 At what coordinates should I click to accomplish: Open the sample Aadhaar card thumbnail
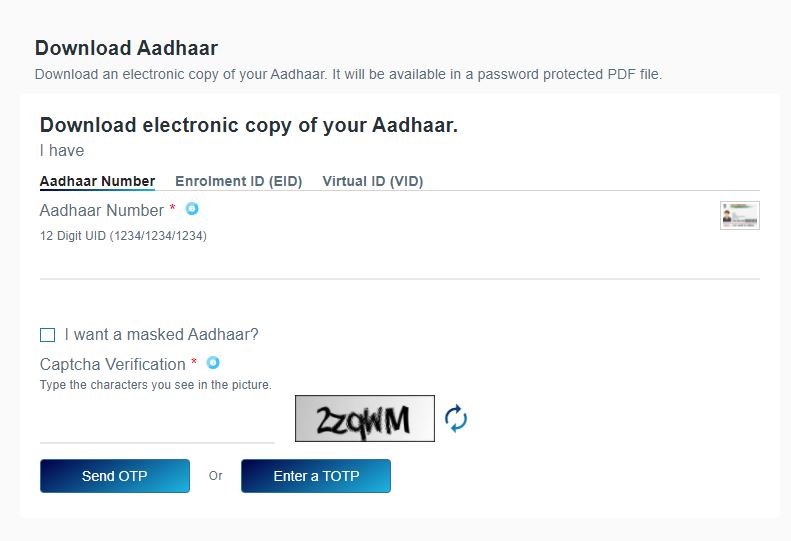coord(740,215)
